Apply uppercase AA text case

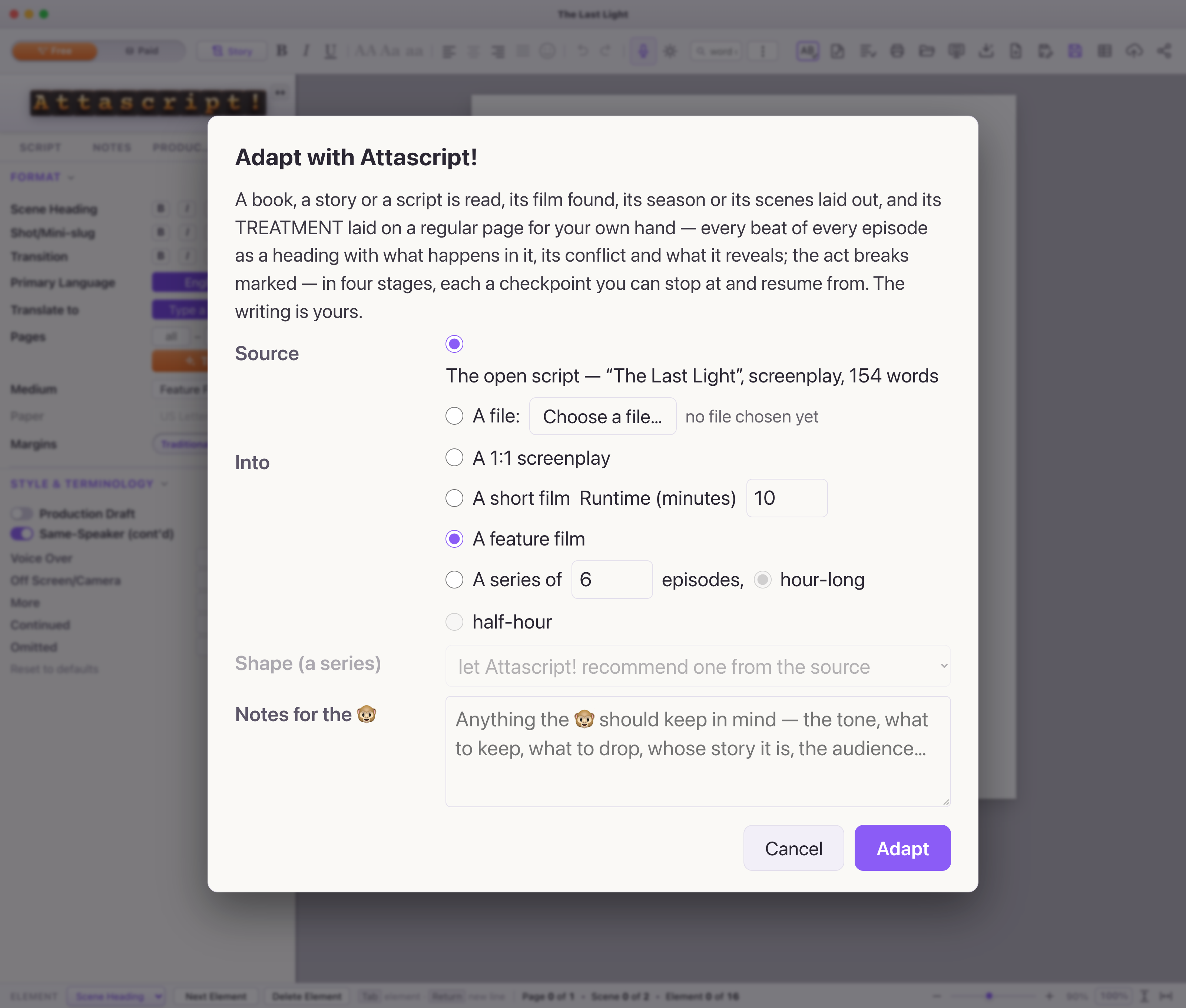[365, 51]
